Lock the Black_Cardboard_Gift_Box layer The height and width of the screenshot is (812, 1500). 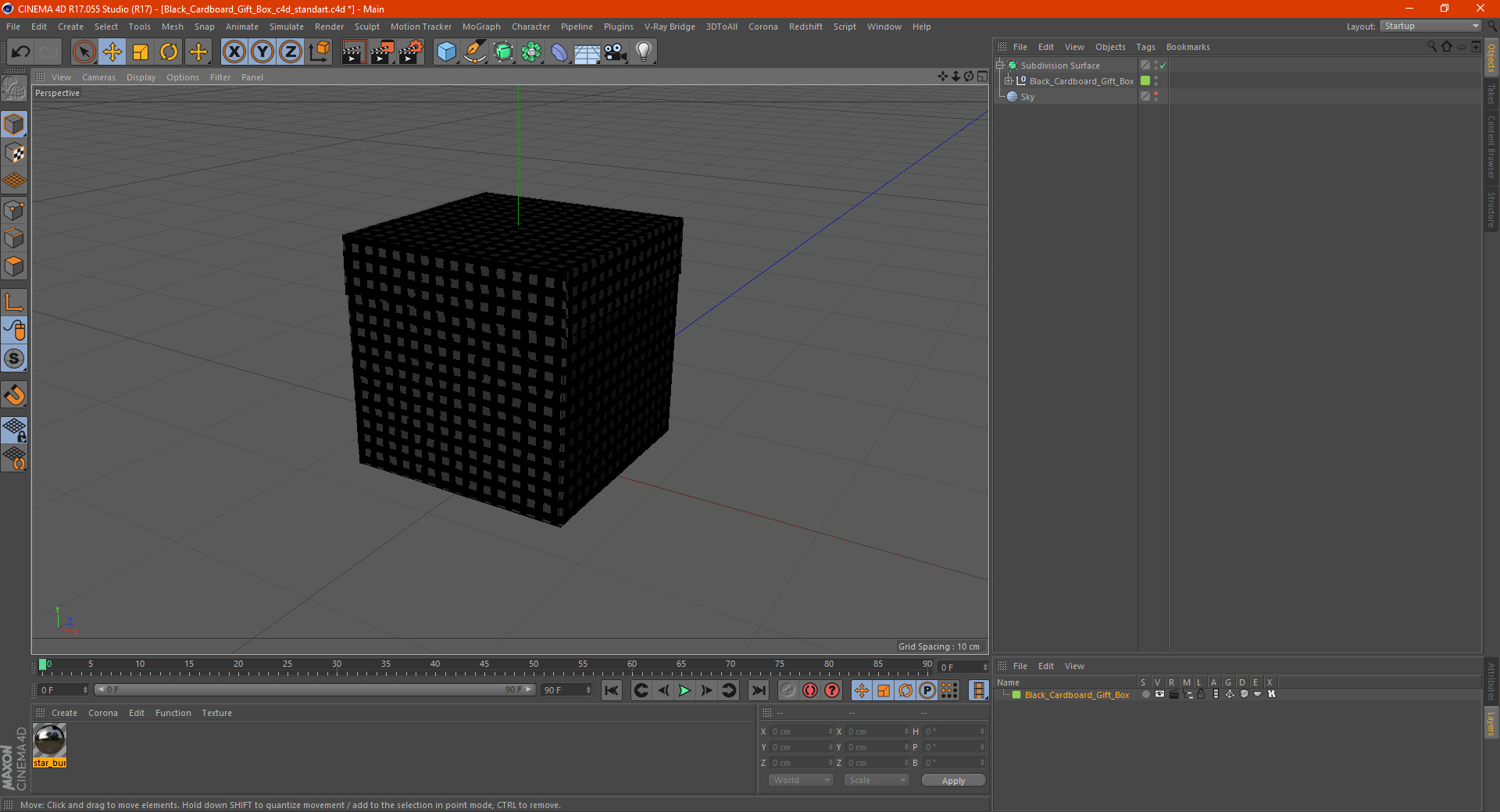pos(1201,694)
